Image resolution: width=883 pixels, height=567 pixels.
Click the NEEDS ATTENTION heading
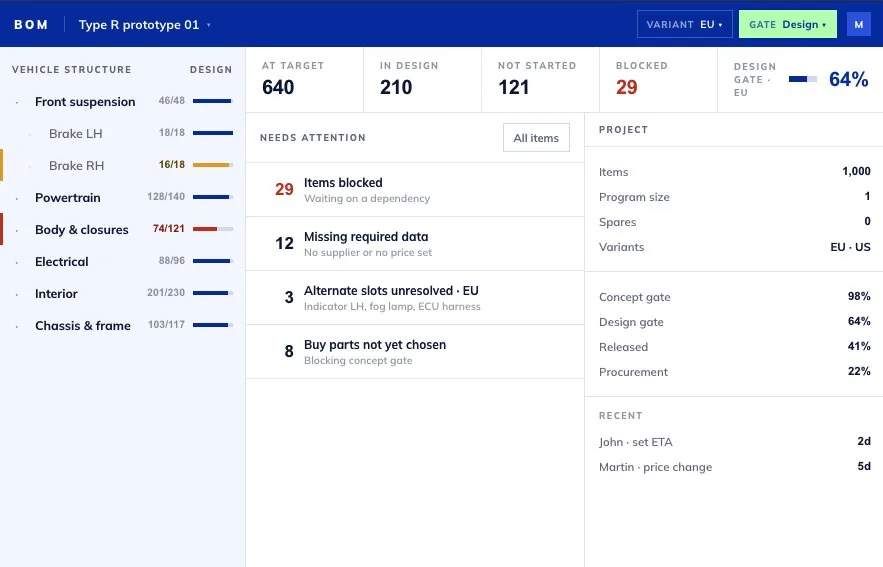coord(313,137)
